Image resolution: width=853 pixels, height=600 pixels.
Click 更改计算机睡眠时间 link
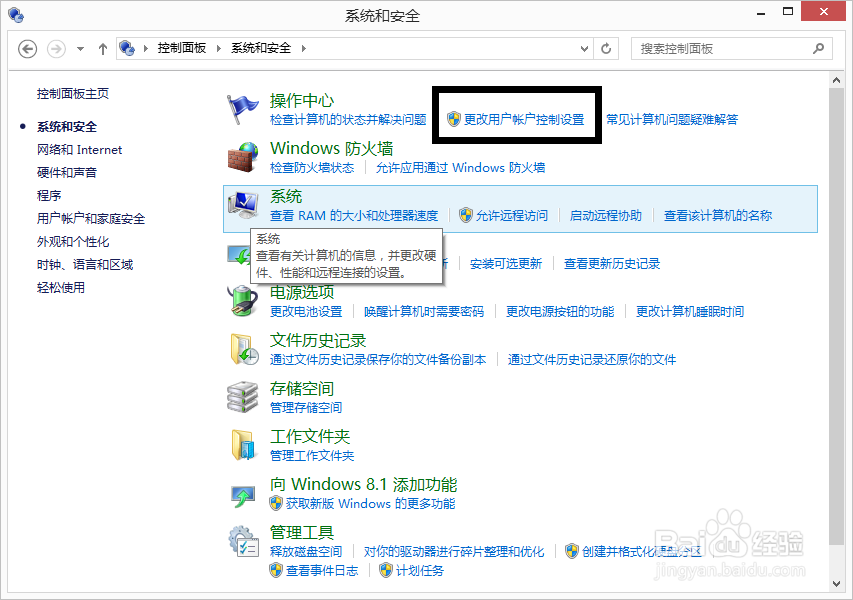tap(690, 312)
